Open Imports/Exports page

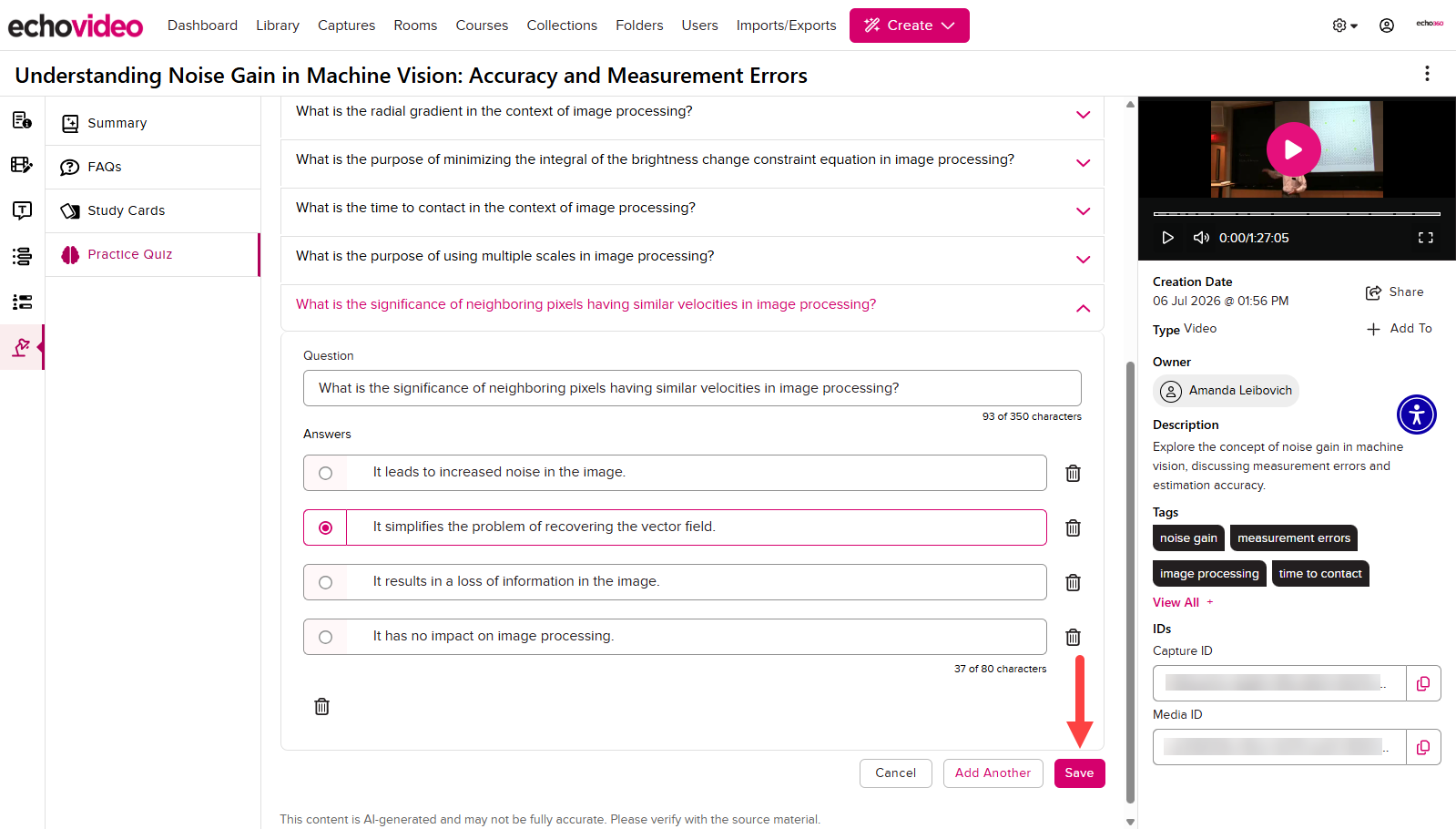tap(786, 26)
